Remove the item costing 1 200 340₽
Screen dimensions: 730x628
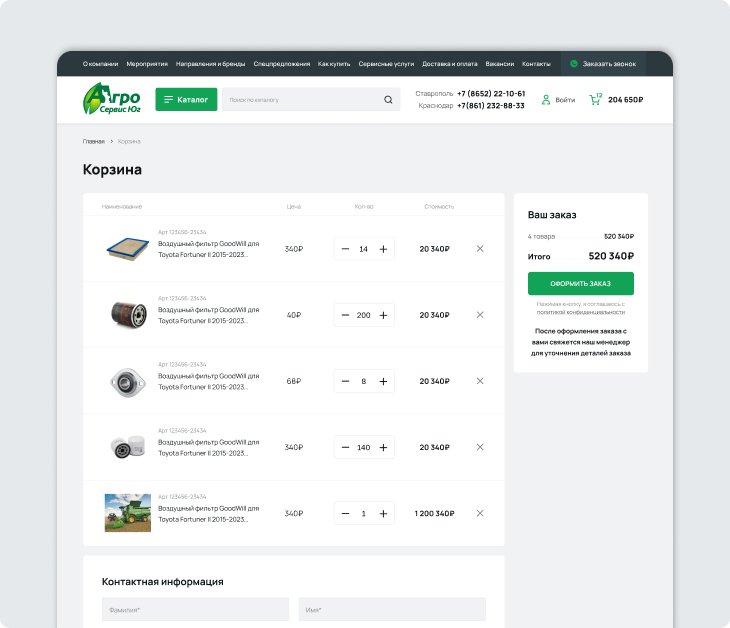tap(480, 513)
